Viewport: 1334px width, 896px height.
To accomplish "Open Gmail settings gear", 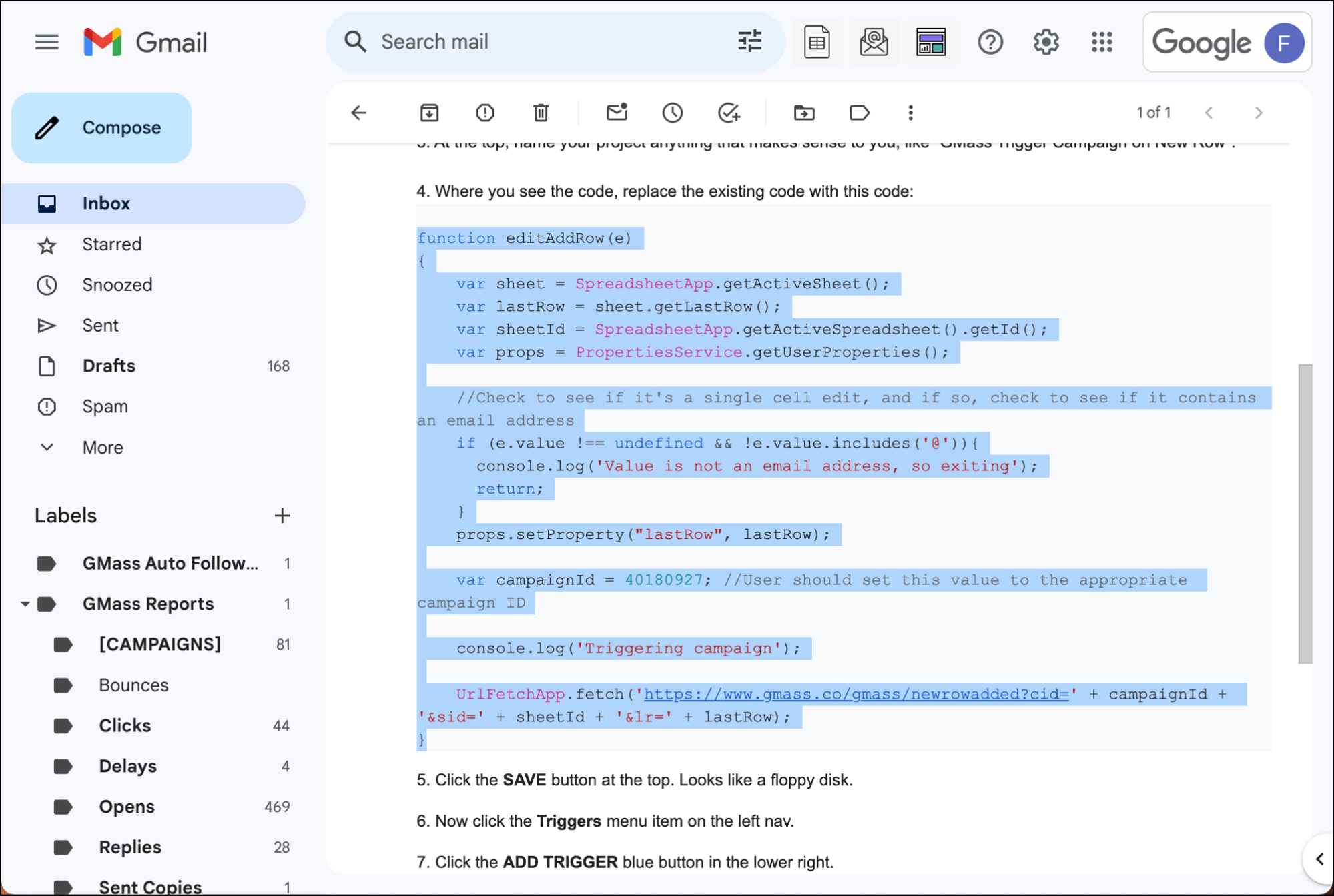I will tap(1046, 43).
